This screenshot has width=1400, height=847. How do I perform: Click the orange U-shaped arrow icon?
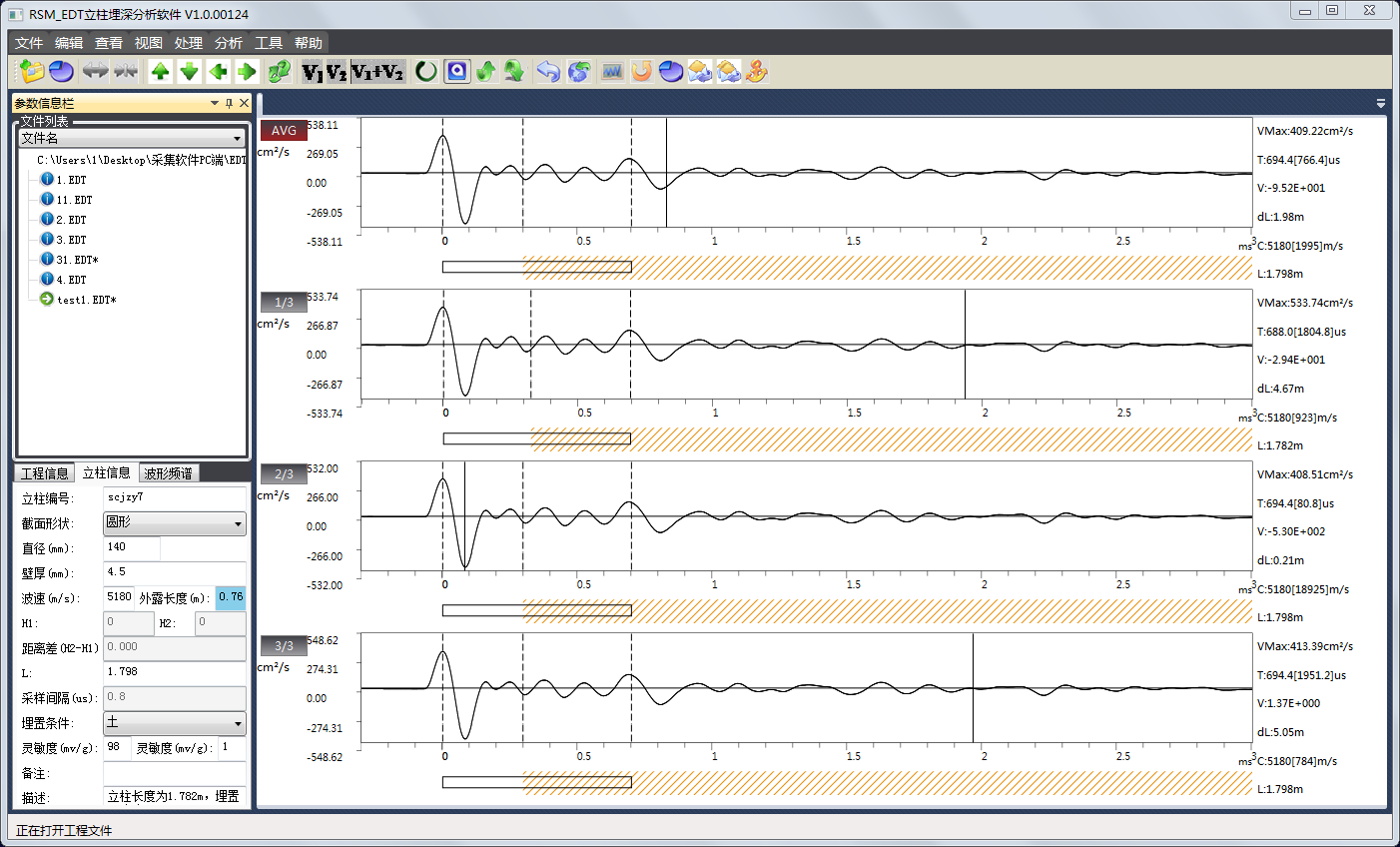[x=641, y=71]
